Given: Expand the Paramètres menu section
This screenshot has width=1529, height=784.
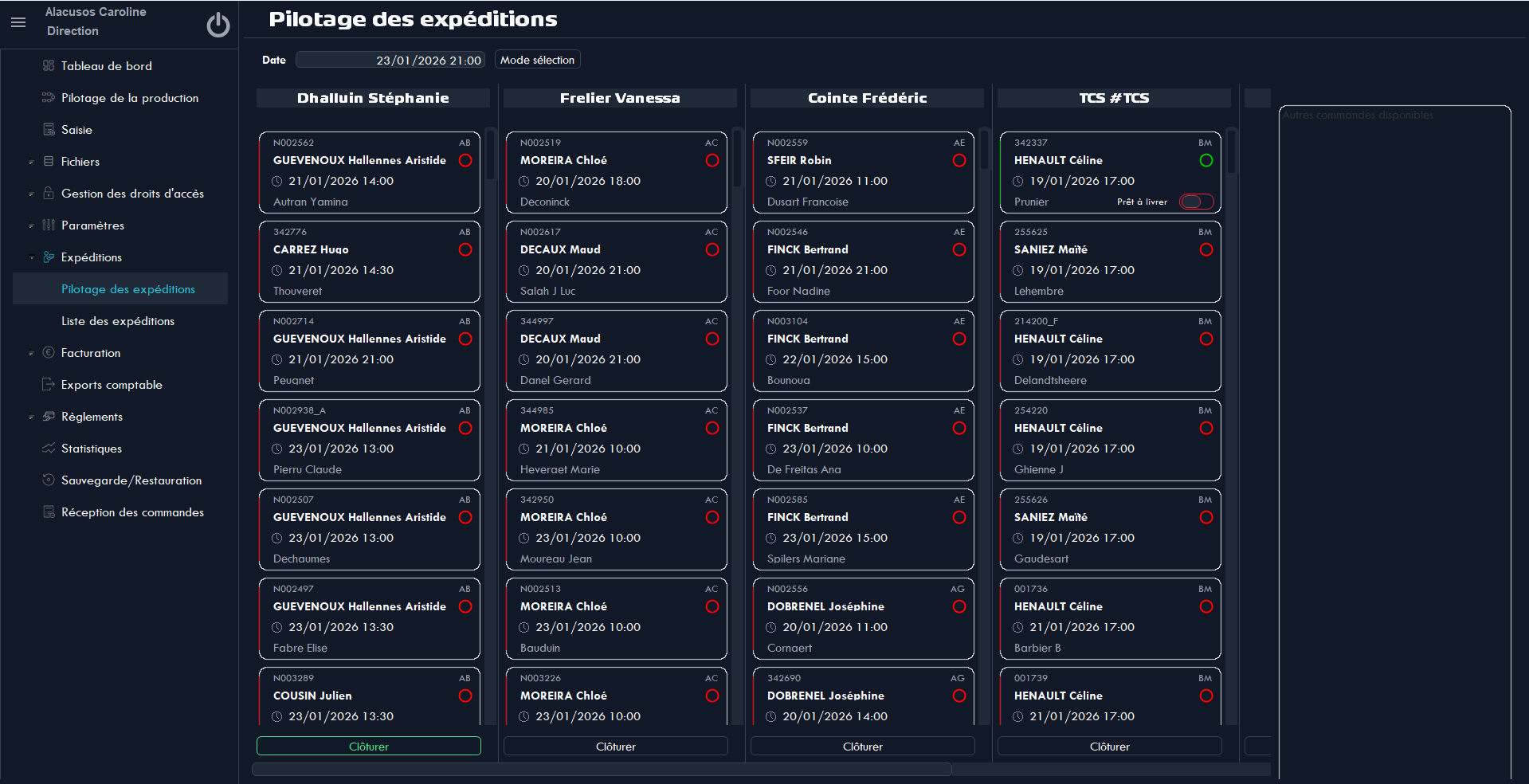Looking at the screenshot, I should click(31, 225).
